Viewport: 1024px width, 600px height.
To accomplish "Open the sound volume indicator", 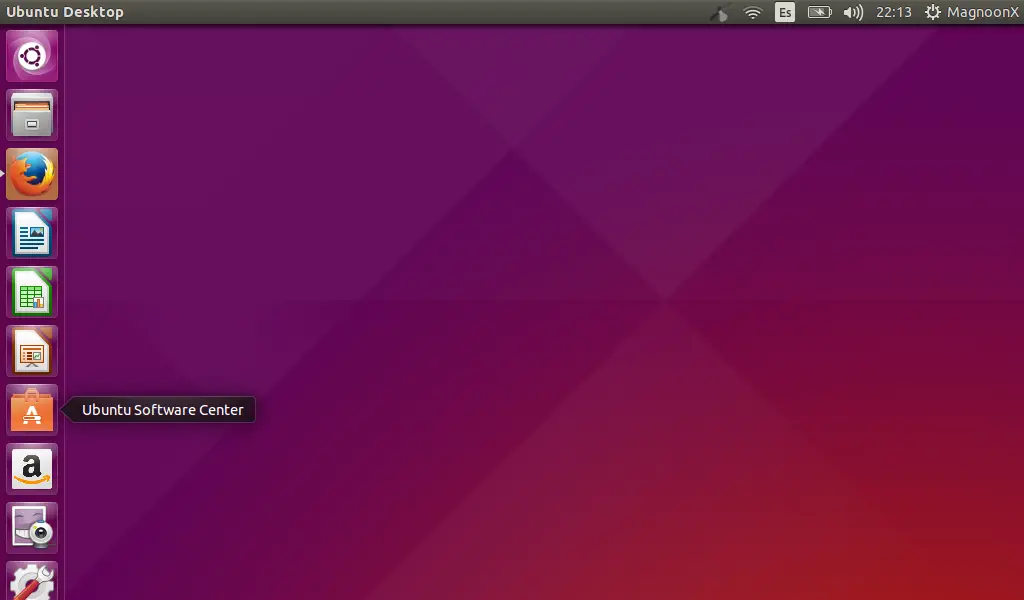I will tap(853, 12).
